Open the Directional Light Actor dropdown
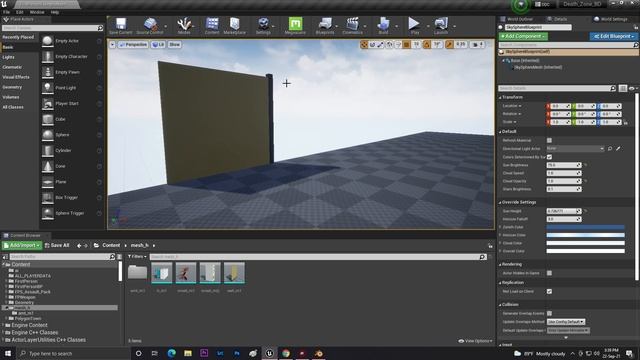Image resolution: width=640 pixels, height=360 pixels. (575, 149)
